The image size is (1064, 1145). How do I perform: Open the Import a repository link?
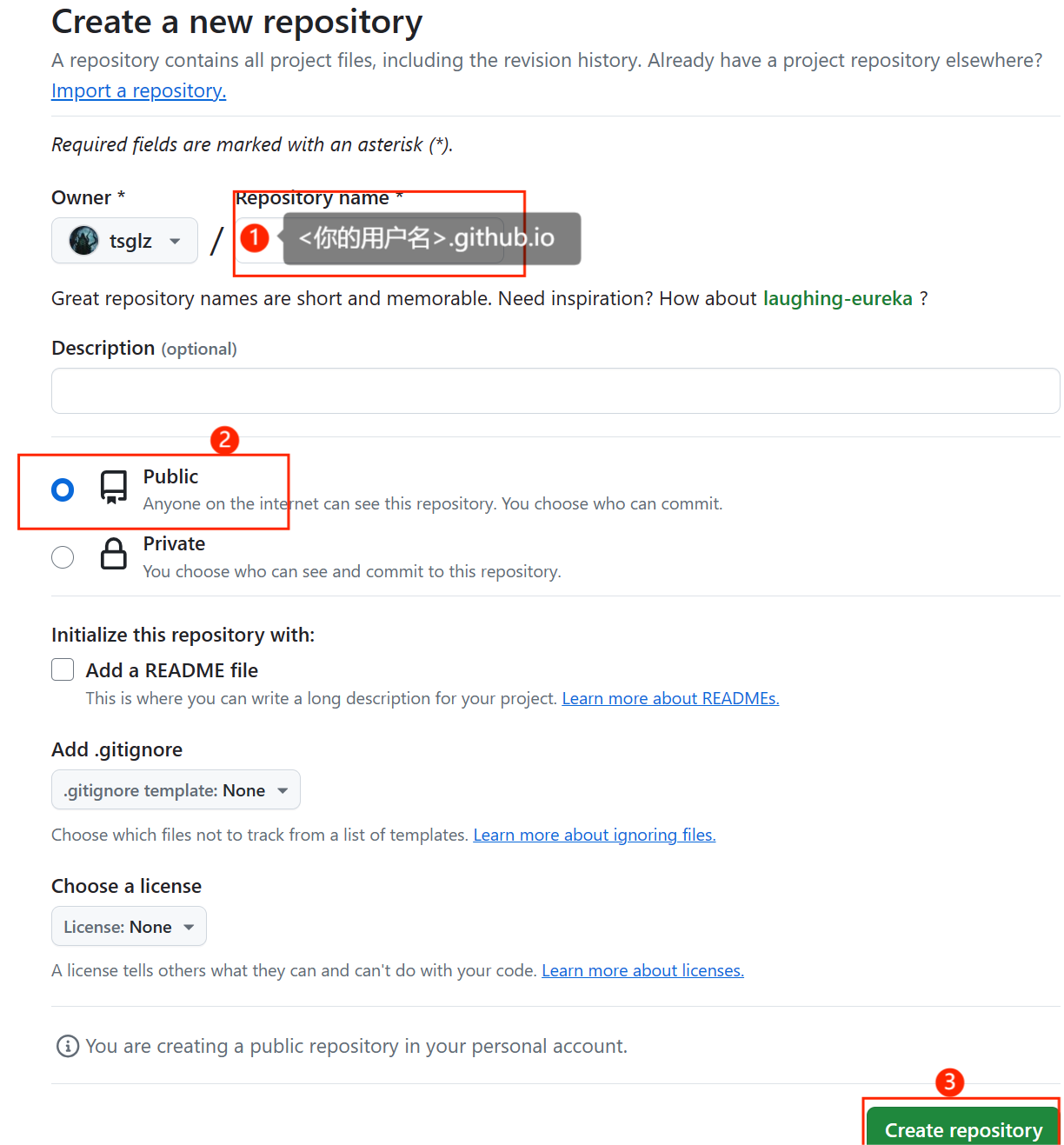tap(138, 90)
